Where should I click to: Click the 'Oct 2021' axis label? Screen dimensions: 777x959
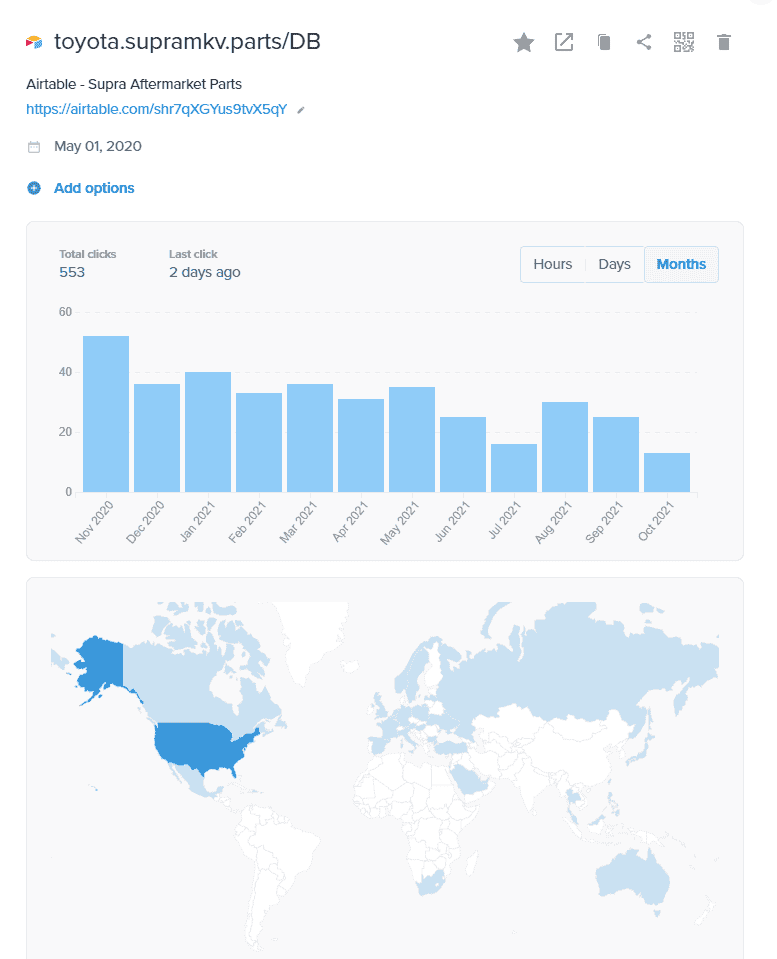point(655,521)
